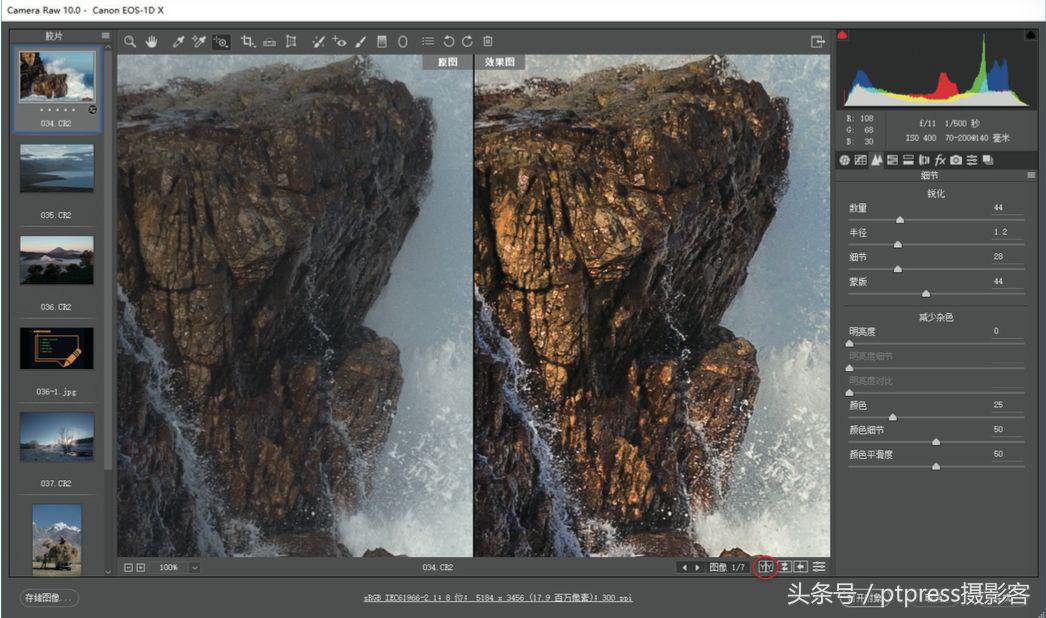Switch to the Tone Curve tab
This screenshot has width=1046, height=618.
tap(859, 160)
